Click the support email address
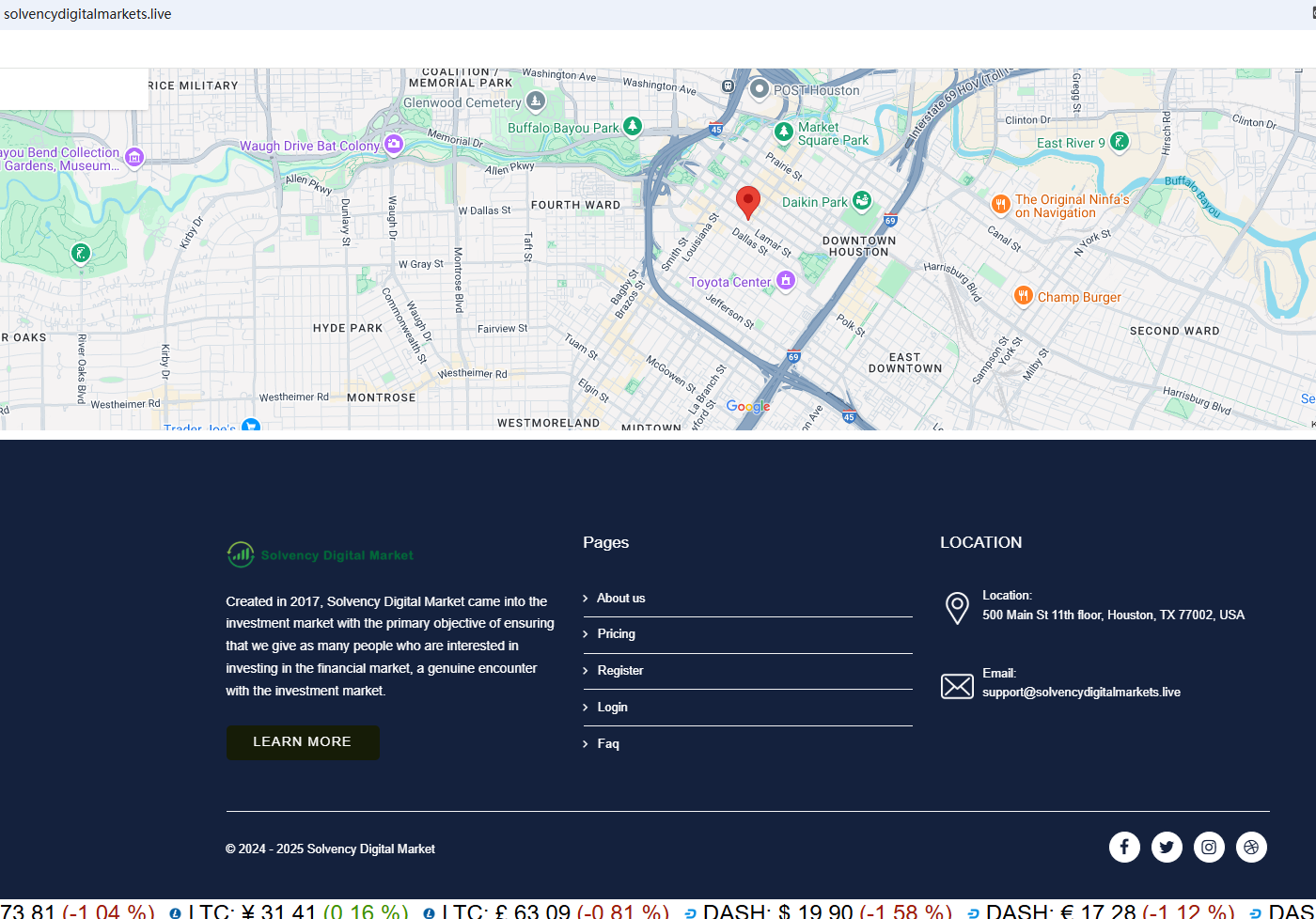The width and height of the screenshot is (1316, 919). [x=1081, y=693]
